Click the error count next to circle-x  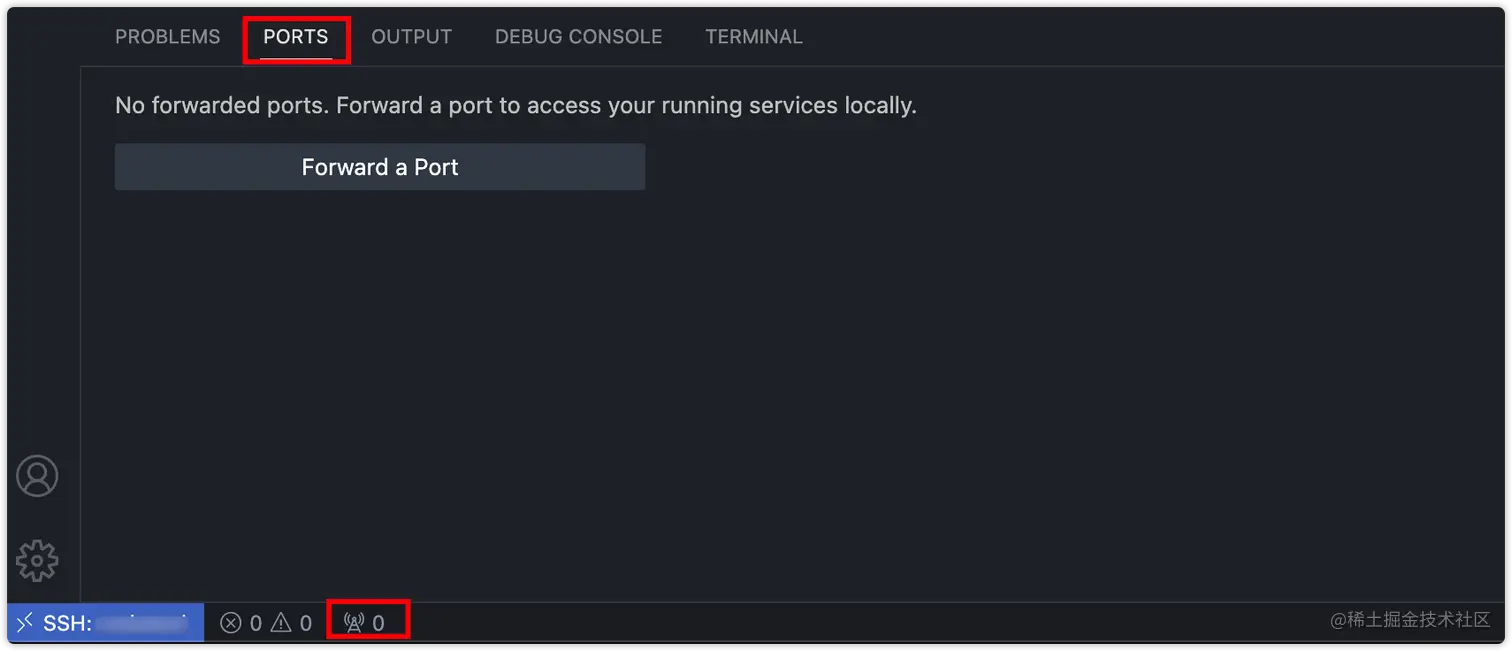tap(256, 624)
